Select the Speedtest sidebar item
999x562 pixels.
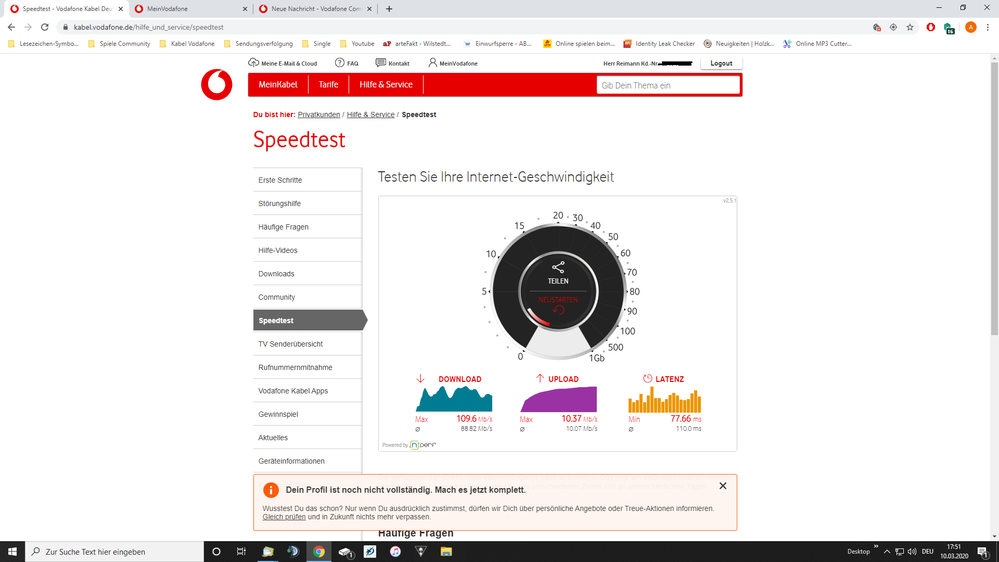click(310, 321)
